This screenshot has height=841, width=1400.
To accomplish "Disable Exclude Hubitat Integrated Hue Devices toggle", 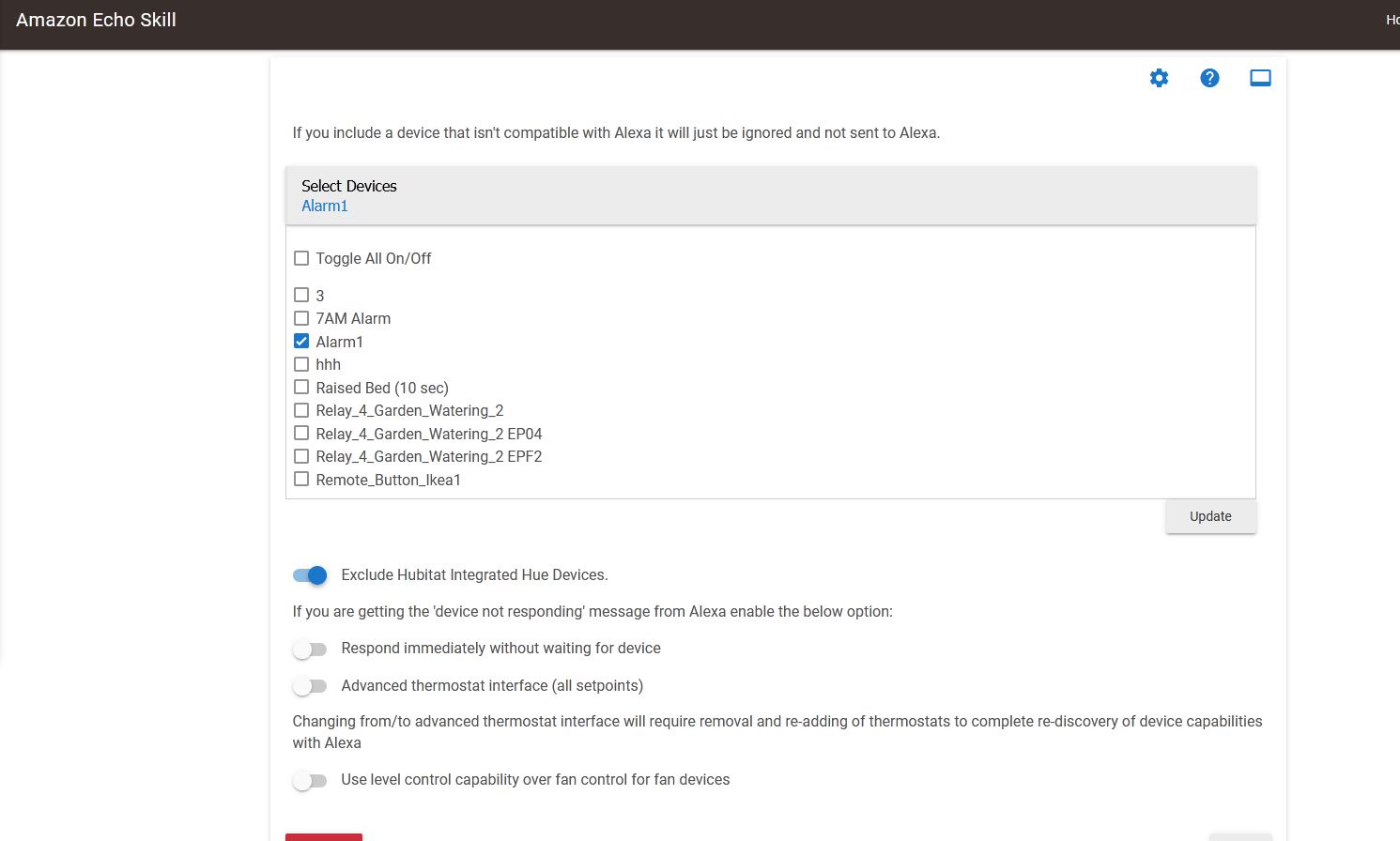I will pos(310,575).
